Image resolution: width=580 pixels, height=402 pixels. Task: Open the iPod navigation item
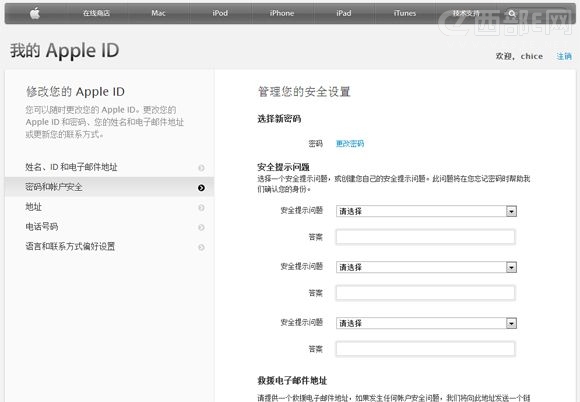coord(220,13)
